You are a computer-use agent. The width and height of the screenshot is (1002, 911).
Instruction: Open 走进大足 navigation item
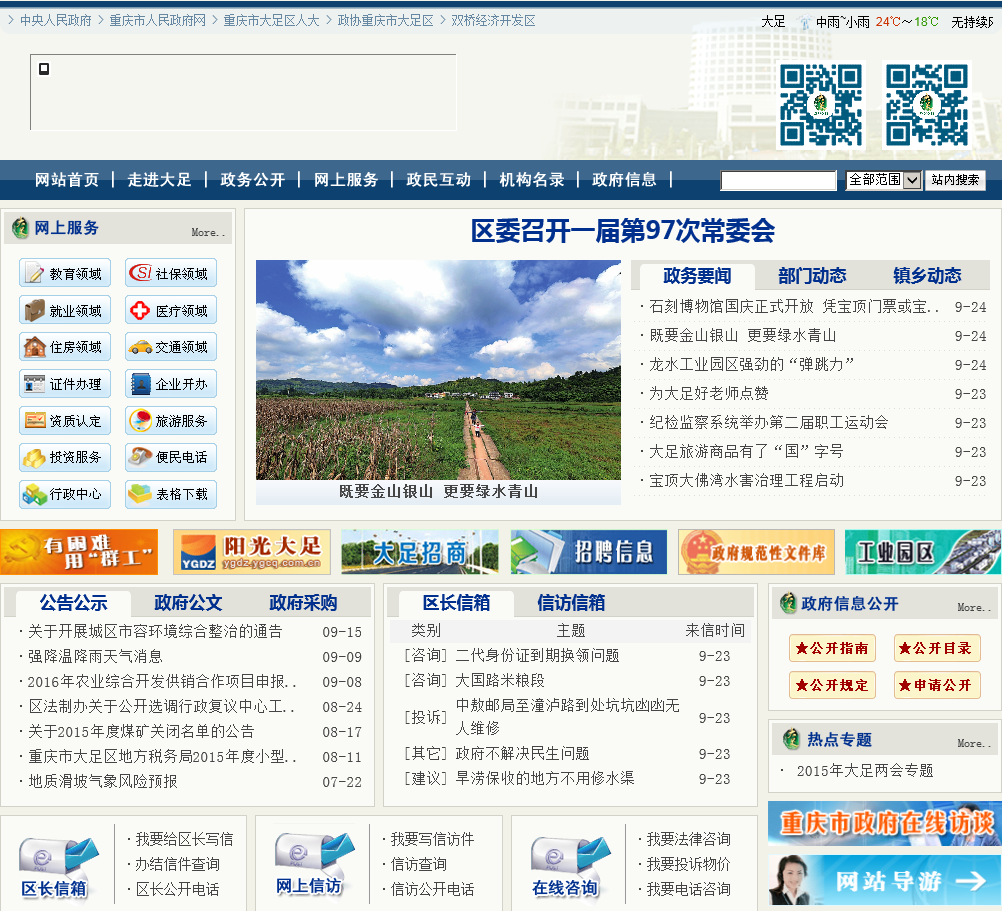159,180
